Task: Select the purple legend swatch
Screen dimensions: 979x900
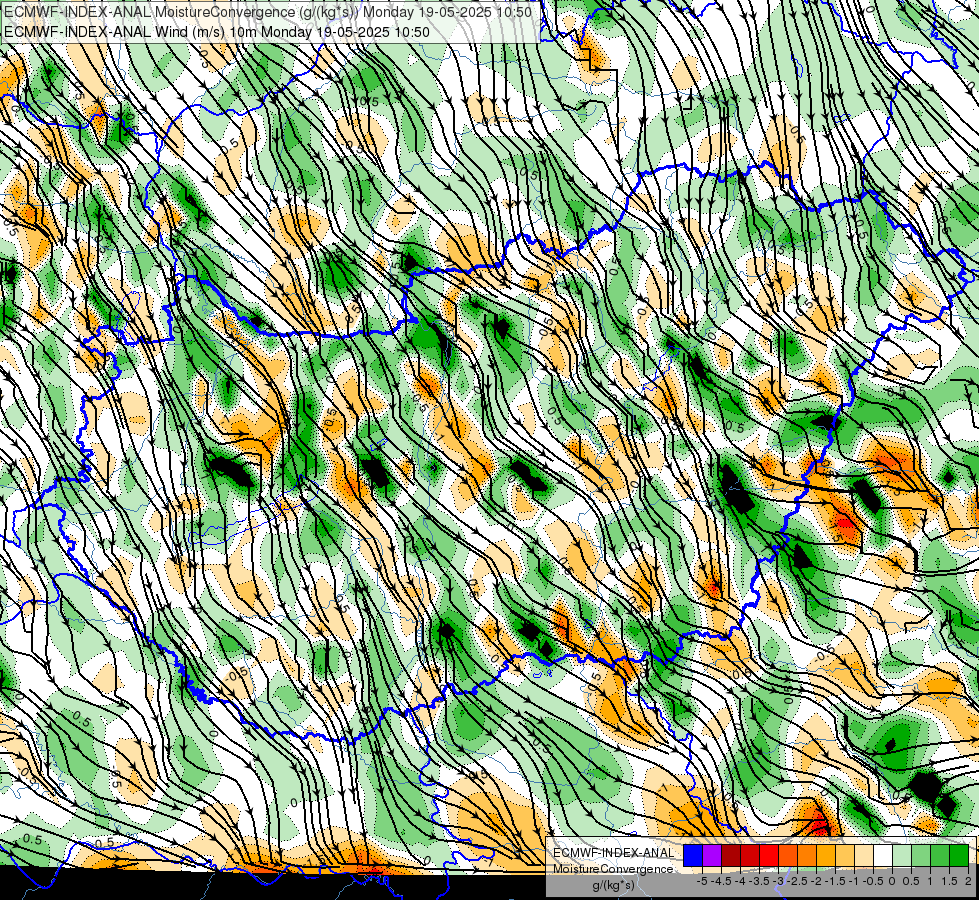Action: (x=712, y=856)
